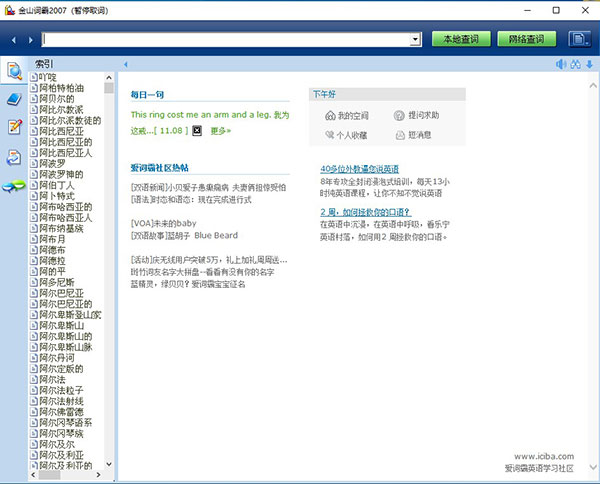Open the 短消息 link
Screen dimensions: 600x484
[413, 135]
